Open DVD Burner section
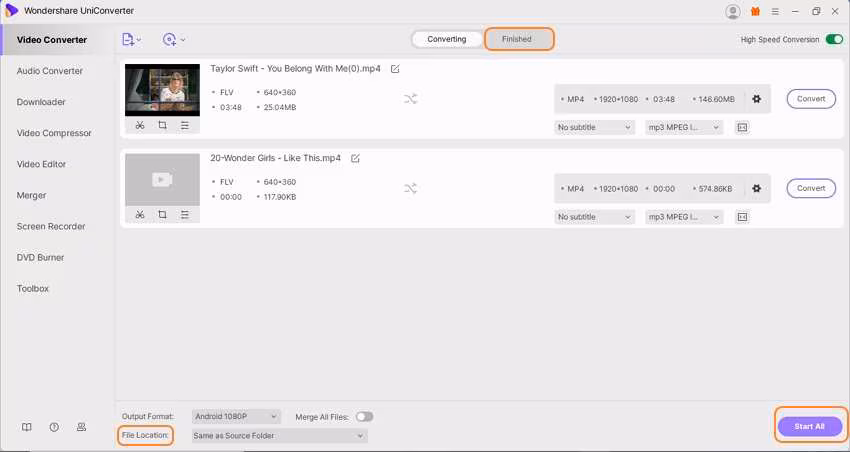Screen dimensions: 850x452 point(41,257)
